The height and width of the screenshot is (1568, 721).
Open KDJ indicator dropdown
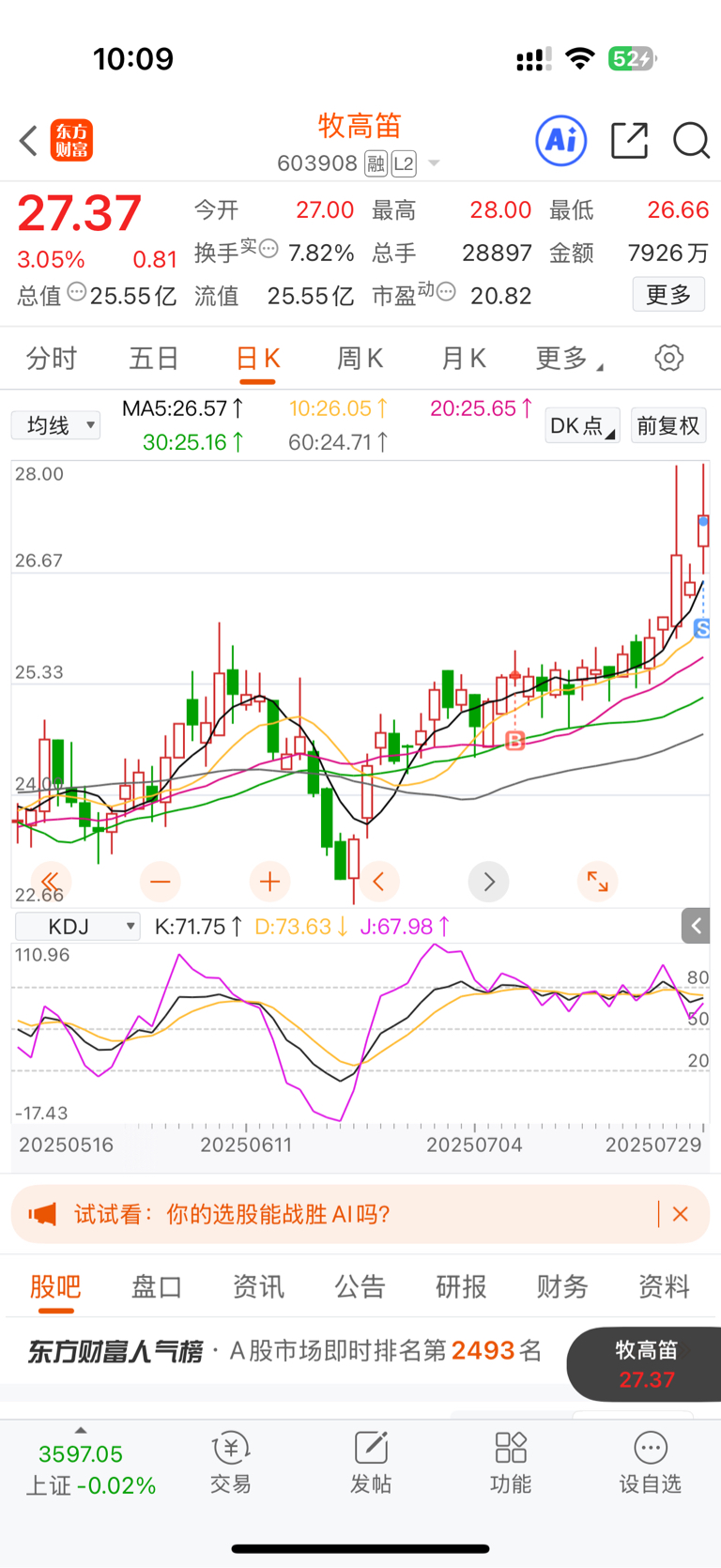(78, 927)
